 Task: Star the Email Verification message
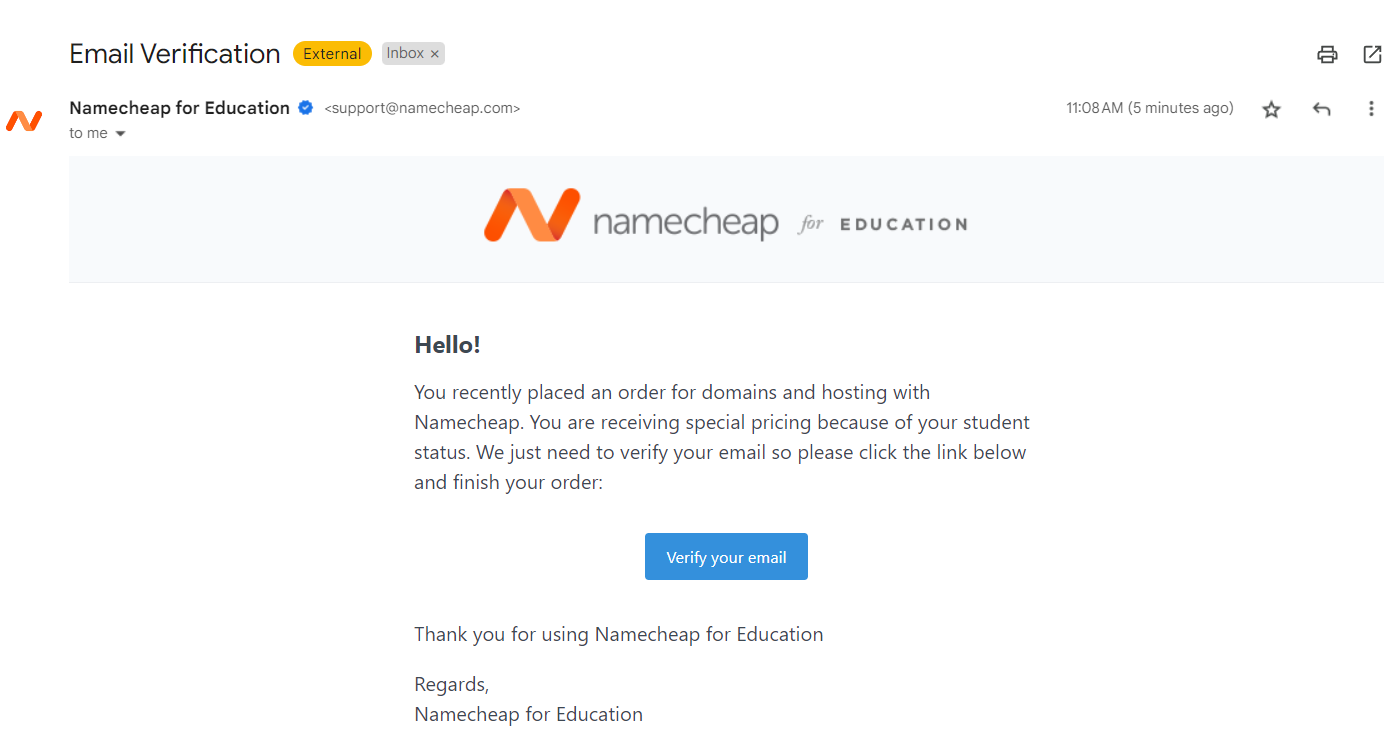(x=1271, y=109)
